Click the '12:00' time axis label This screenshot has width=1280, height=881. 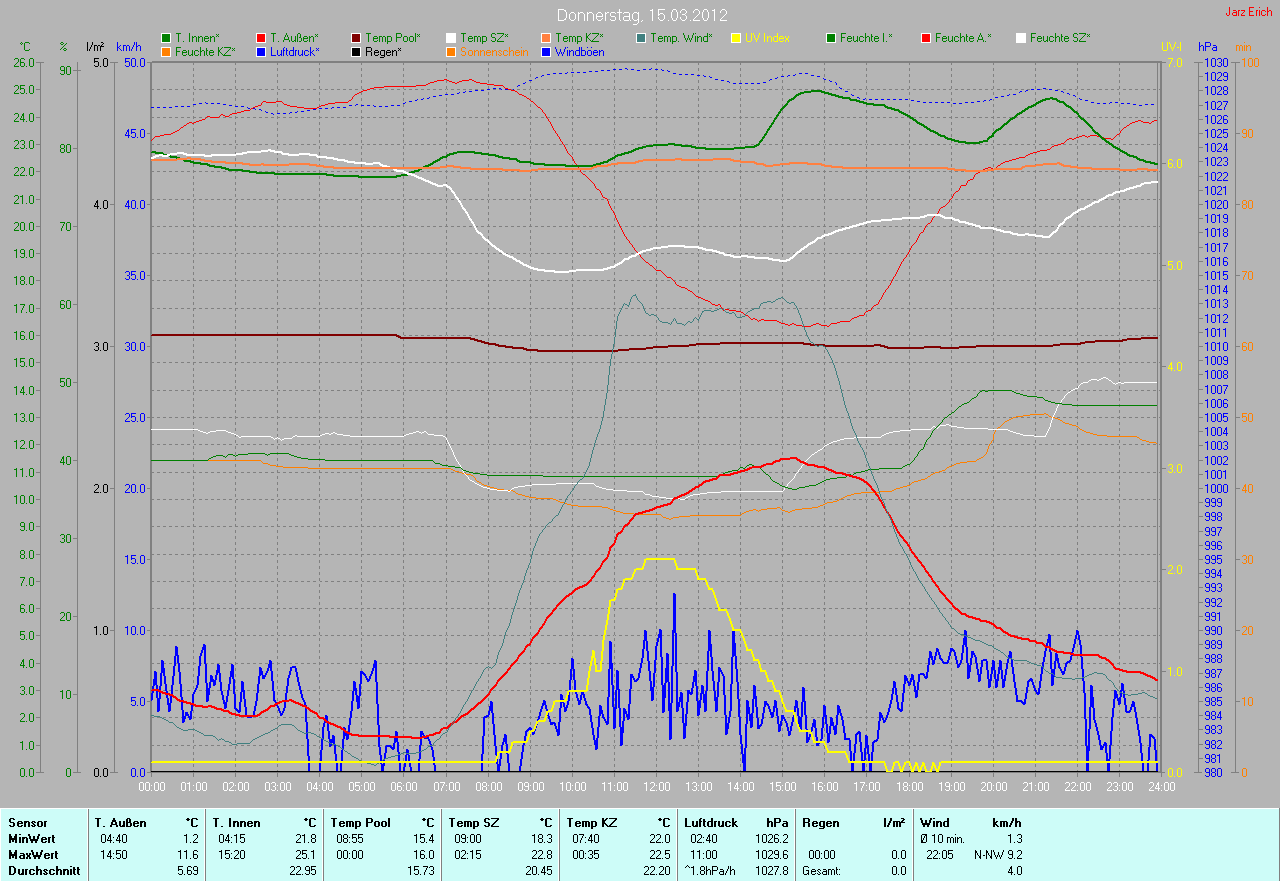tap(656, 786)
